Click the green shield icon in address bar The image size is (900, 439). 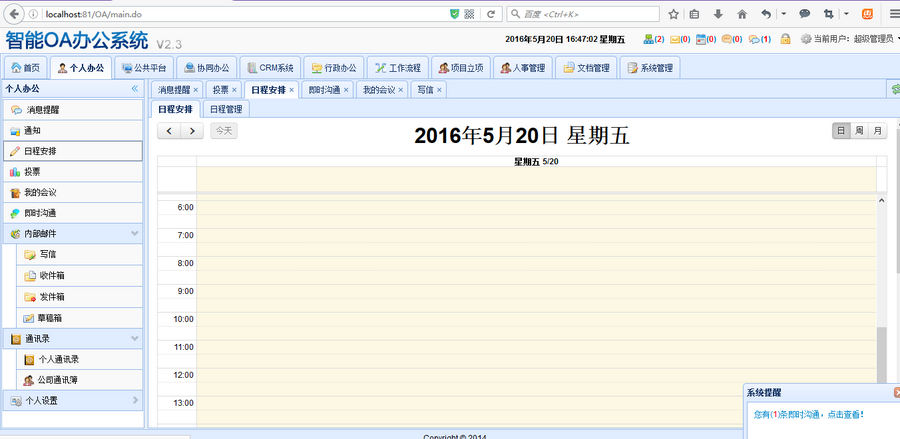455,14
